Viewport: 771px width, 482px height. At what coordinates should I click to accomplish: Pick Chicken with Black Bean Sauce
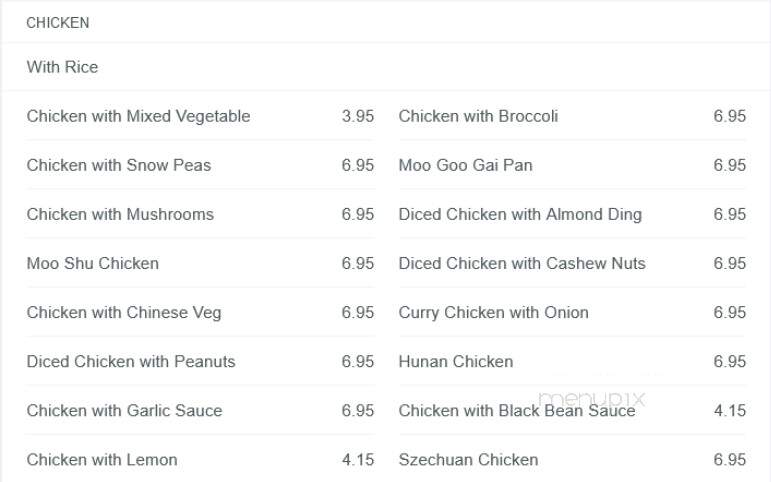(x=517, y=411)
